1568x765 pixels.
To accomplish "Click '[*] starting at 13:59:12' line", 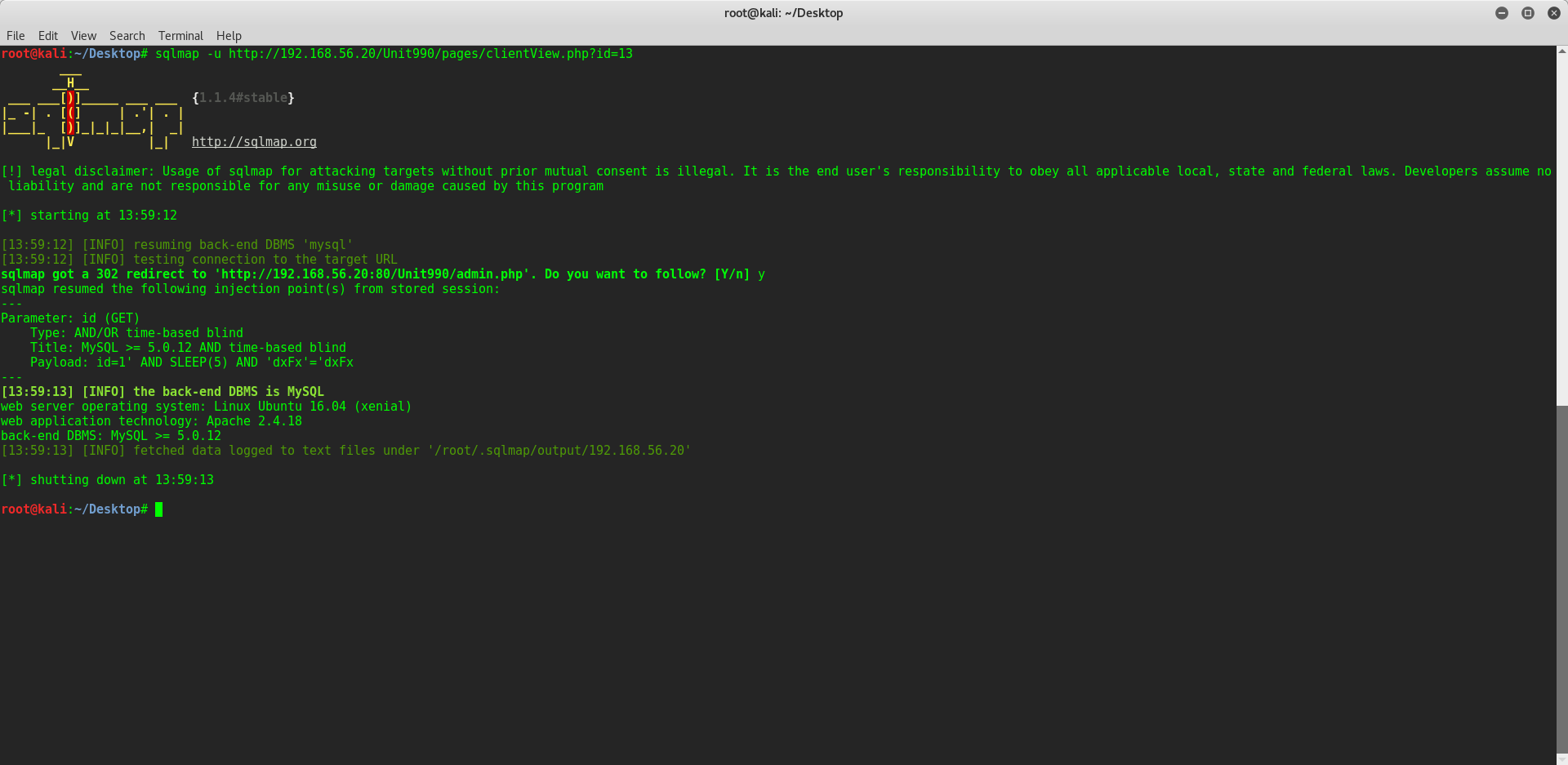I will click(89, 216).
